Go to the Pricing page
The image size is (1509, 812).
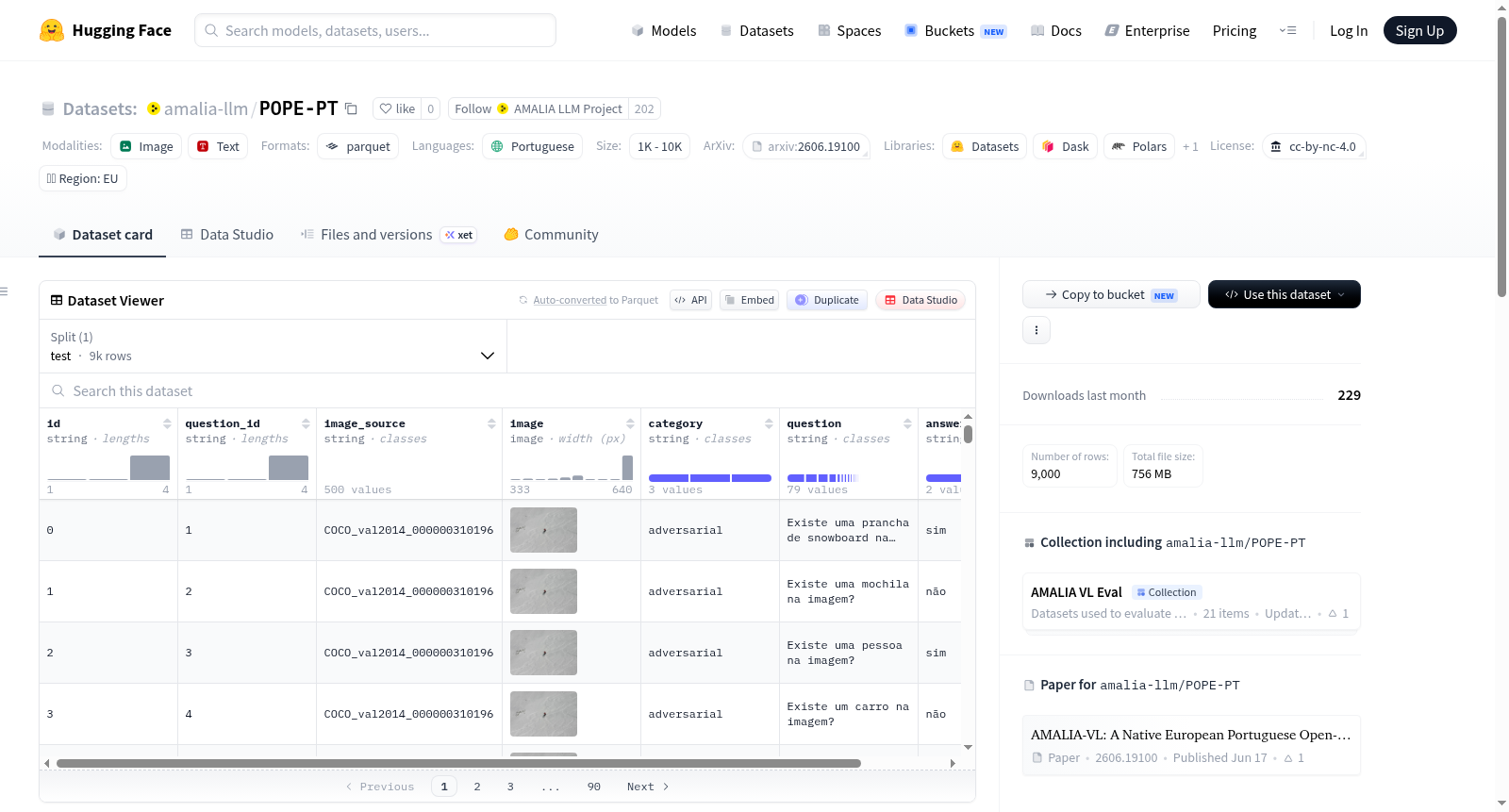click(x=1235, y=30)
